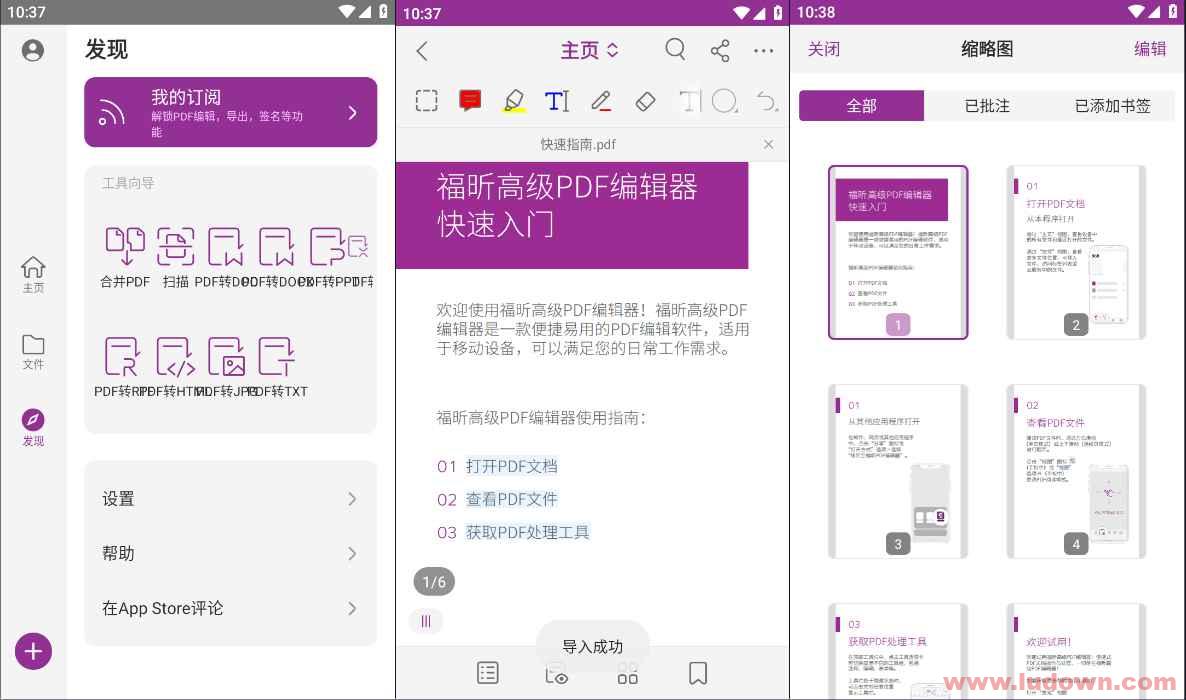The image size is (1186, 700).
Task: Open the 获取PDF处理工具 page thumbnail
Action: [898, 651]
